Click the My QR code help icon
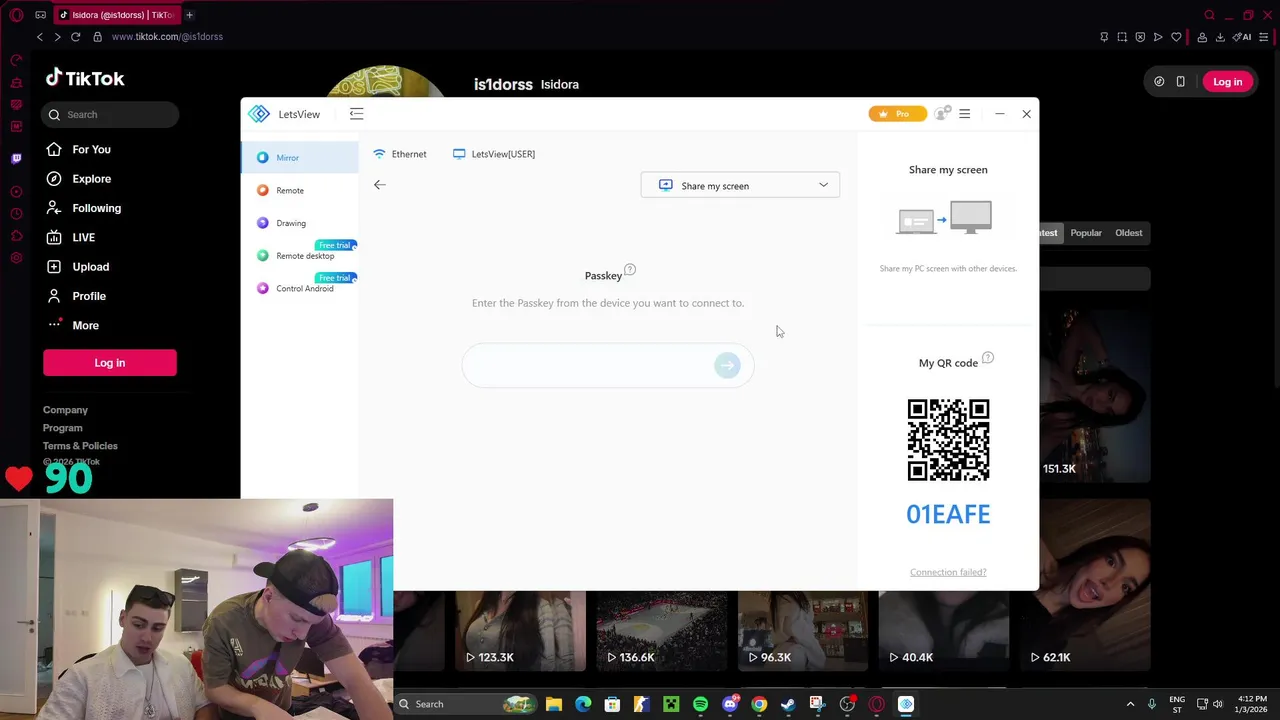The height and width of the screenshot is (720, 1280). (988, 358)
